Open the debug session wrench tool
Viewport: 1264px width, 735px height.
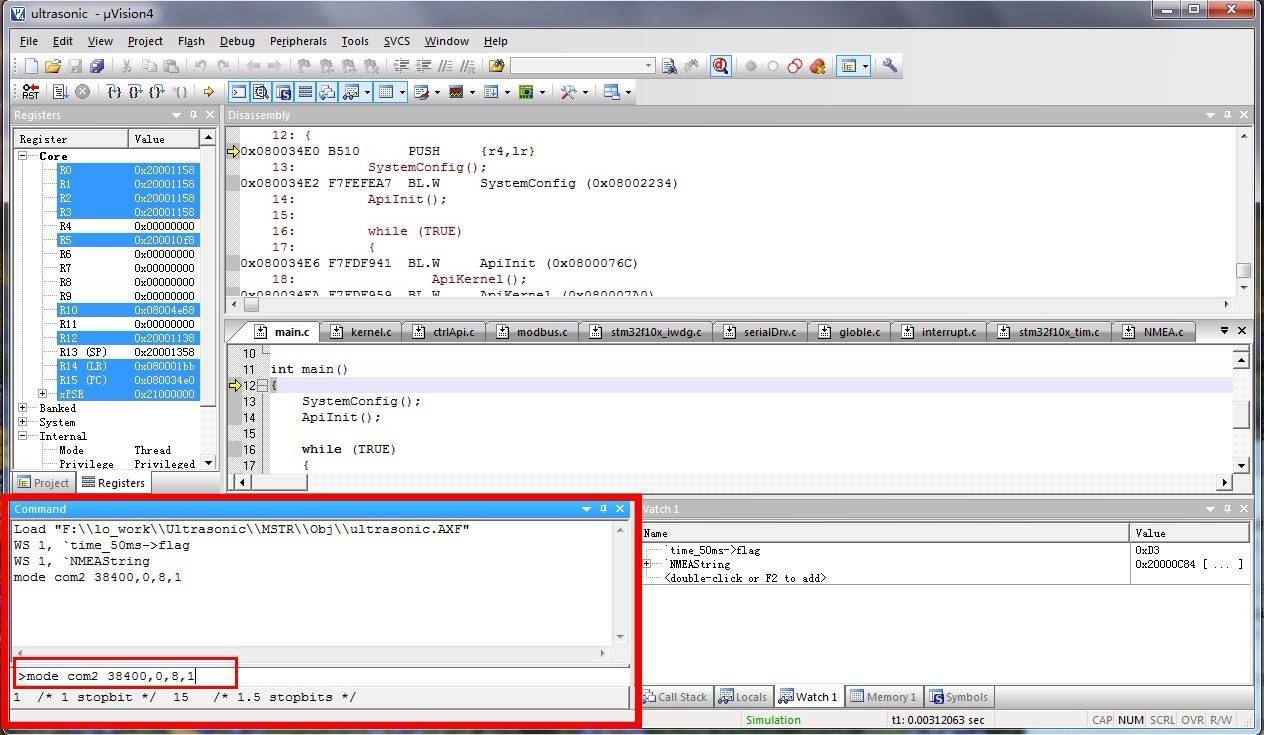566,91
